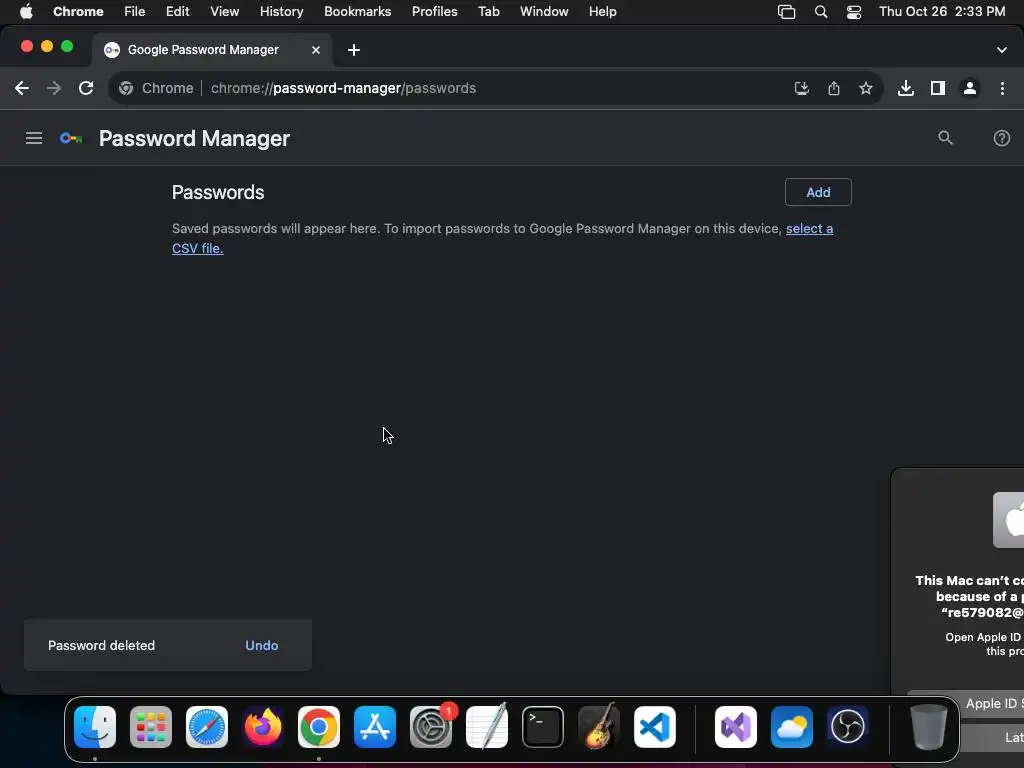Open App Store from the Dock
The height and width of the screenshot is (768, 1024).
[x=375, y=726]
